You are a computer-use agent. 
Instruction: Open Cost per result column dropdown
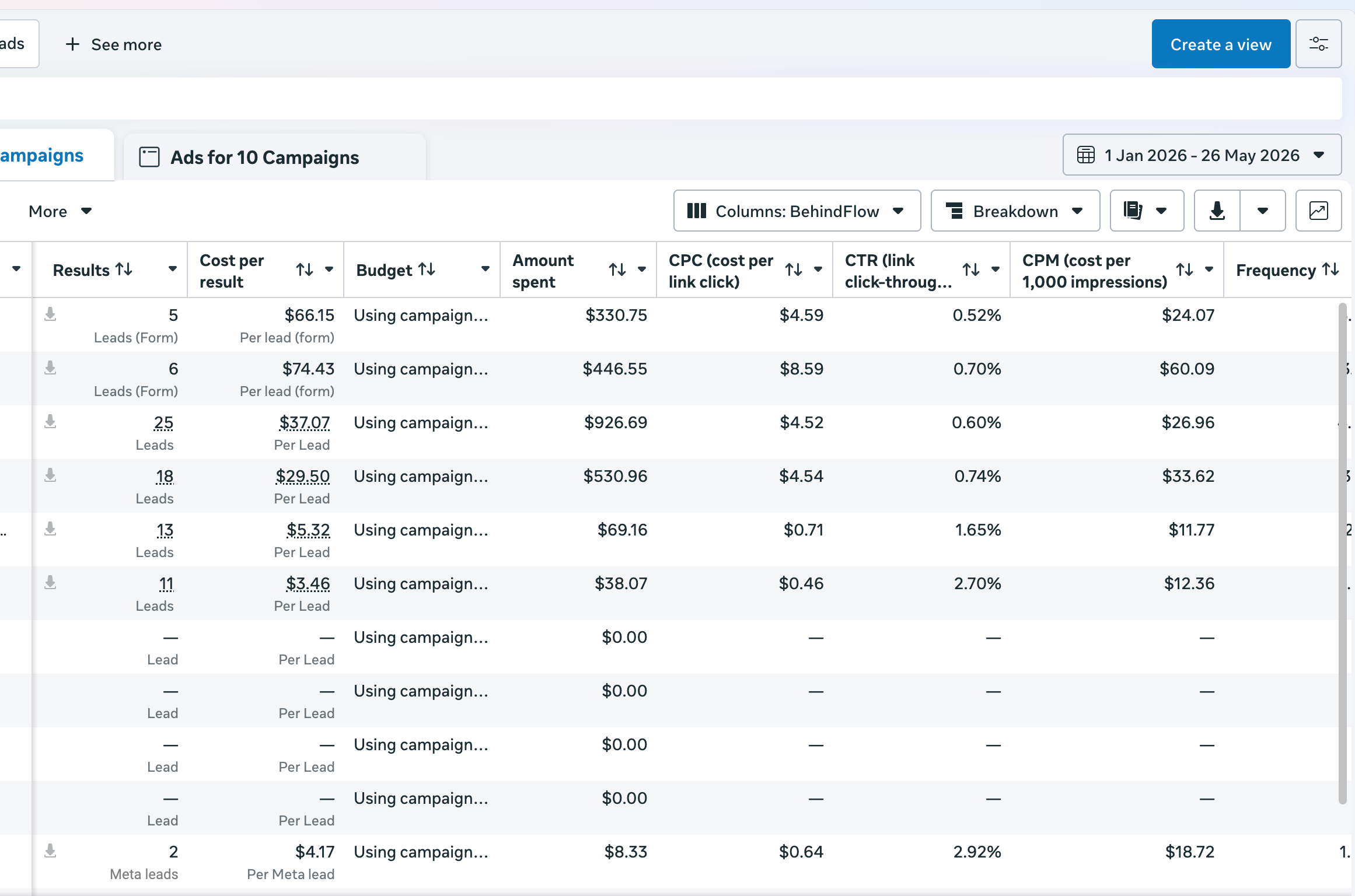pyautogui.click(x=329, y=269)
